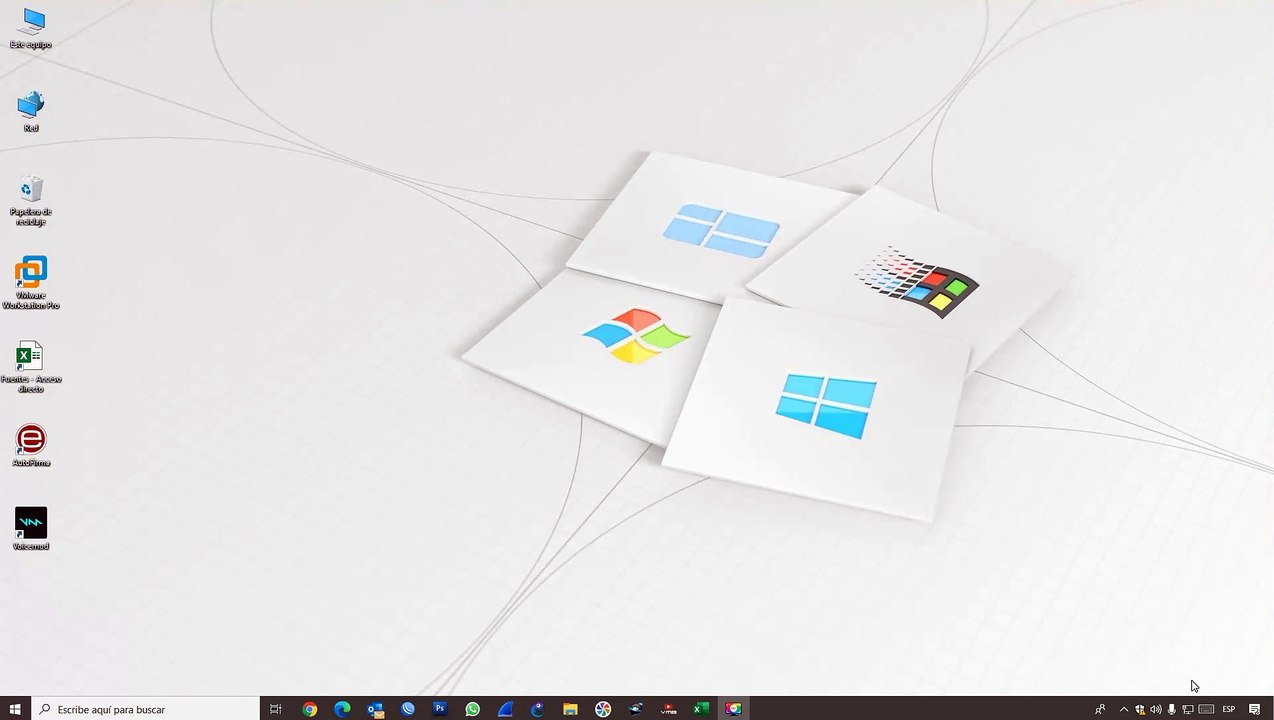Image resolution: width=1274 pixels, height=720 pixels.
Task: Open Task View from the taskbar
Action: click(276, 709)
